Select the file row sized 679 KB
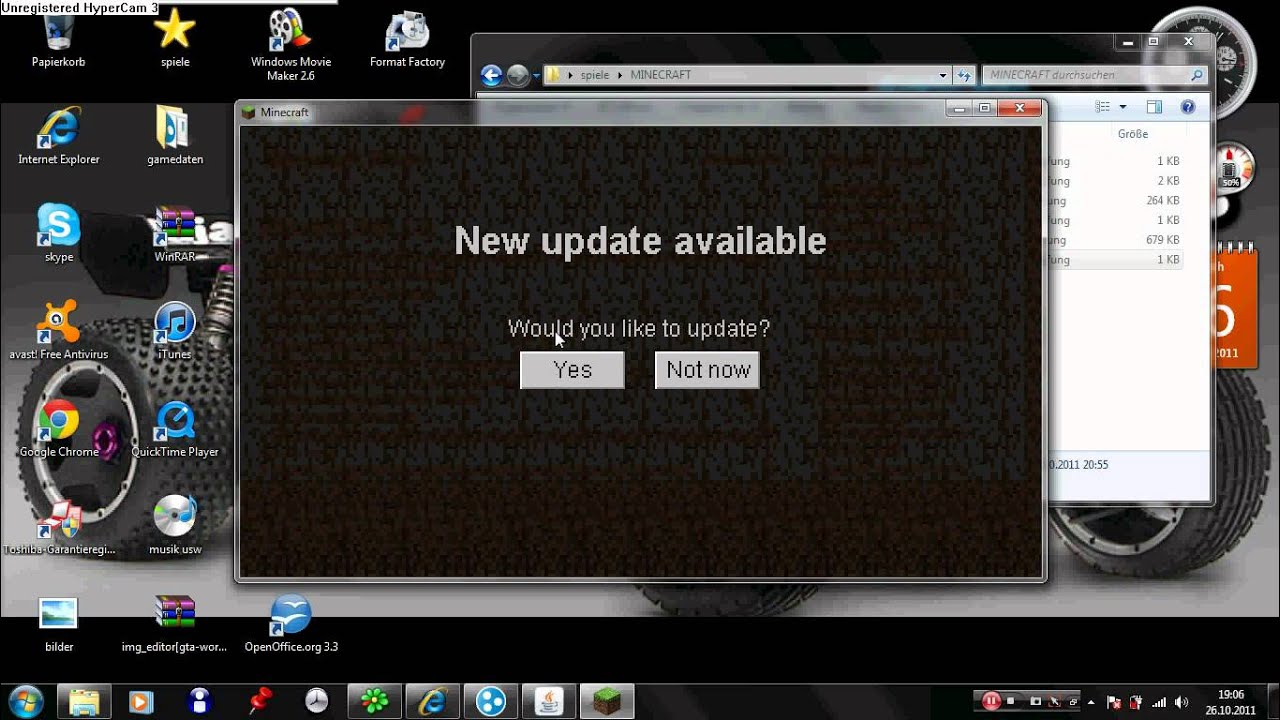 coord(1114,240)
